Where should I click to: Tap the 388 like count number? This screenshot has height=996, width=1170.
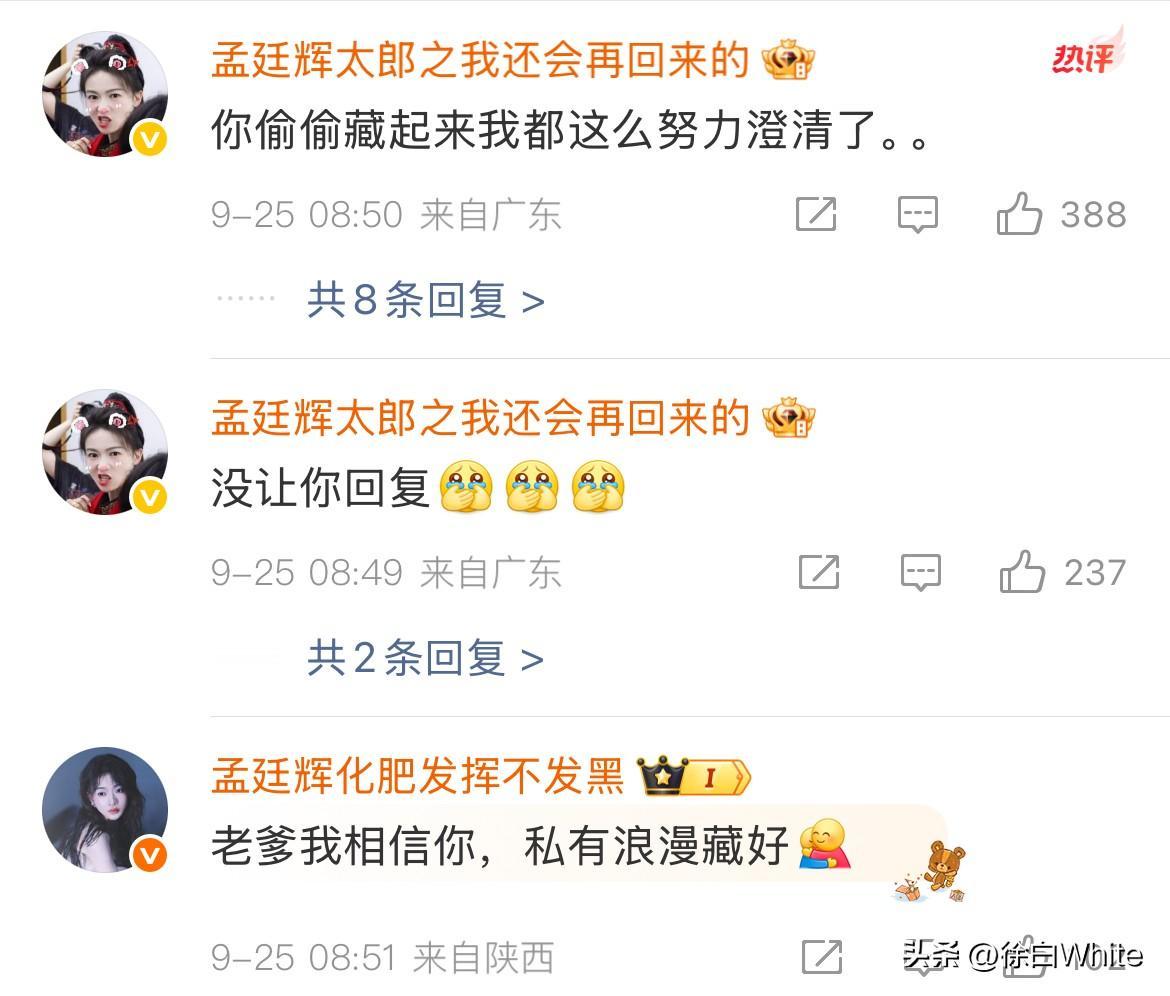pyautogui.click(x=1093, y=215)
